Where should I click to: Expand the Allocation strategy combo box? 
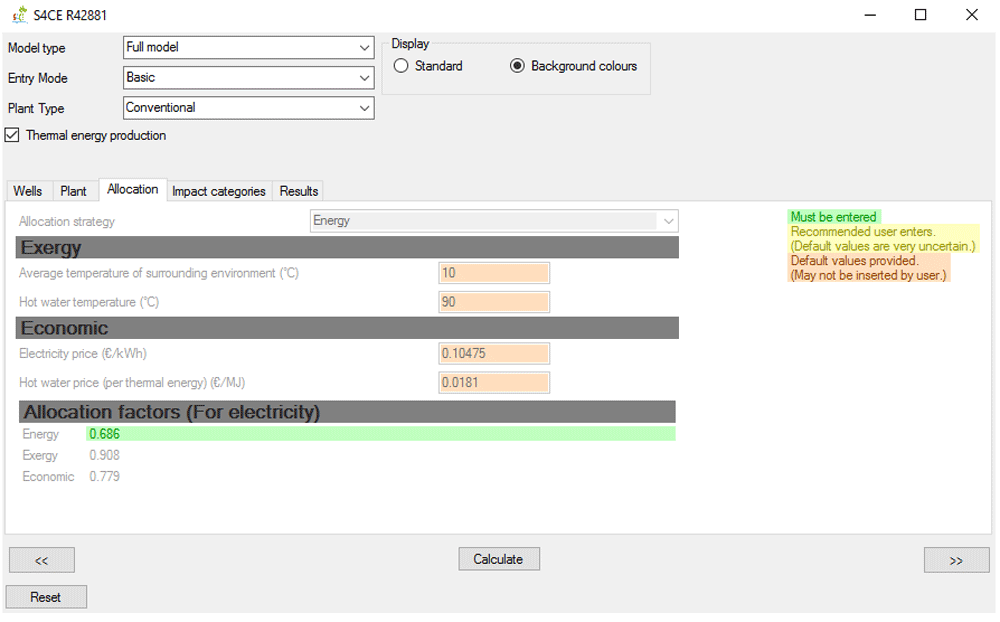(494, 221)
